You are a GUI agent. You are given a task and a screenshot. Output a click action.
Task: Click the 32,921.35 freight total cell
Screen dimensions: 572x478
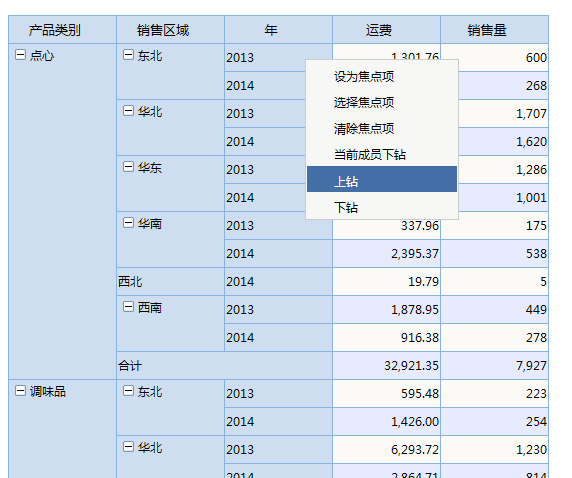point(386,365)
